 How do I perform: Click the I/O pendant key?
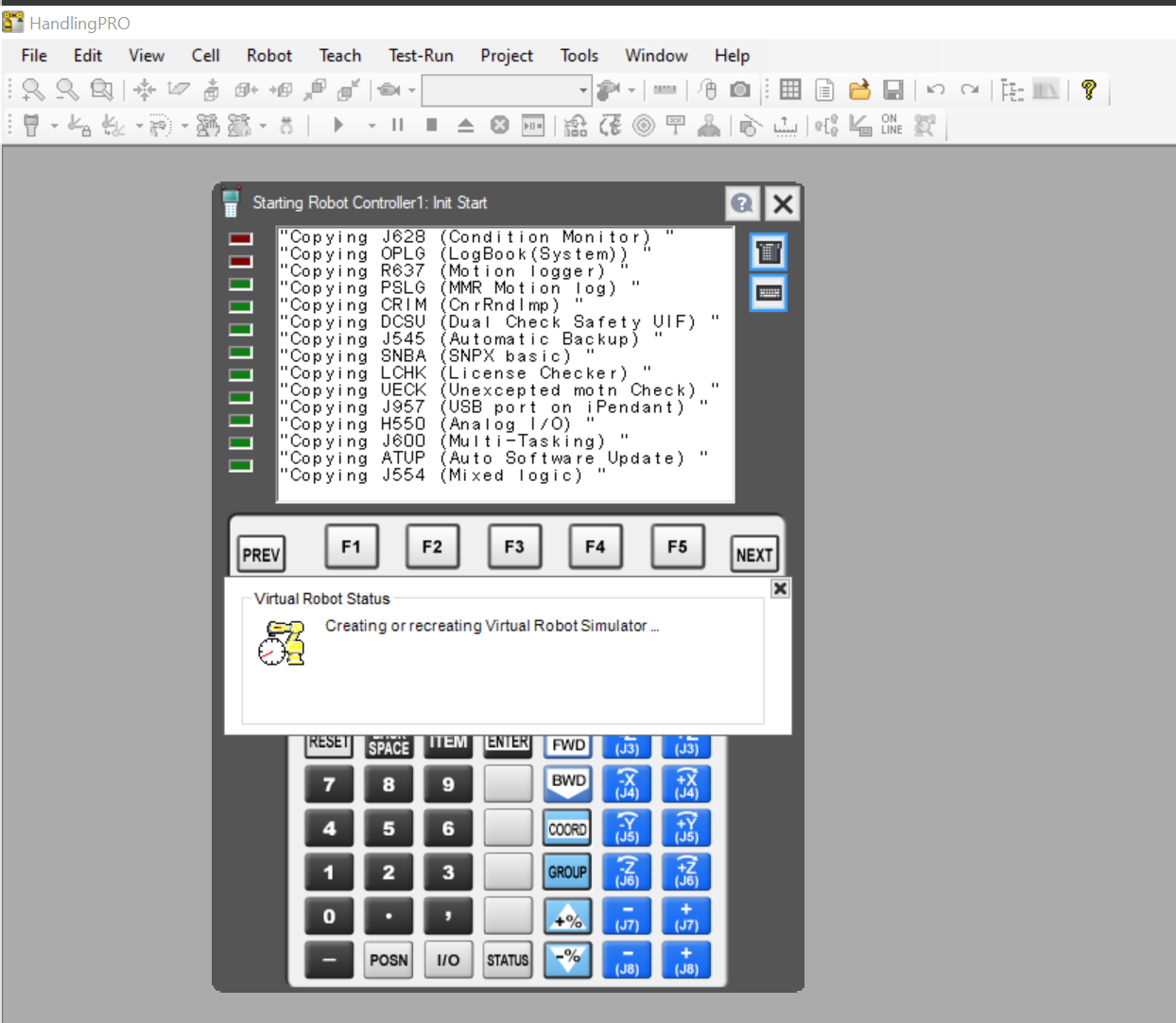[448, 960]
